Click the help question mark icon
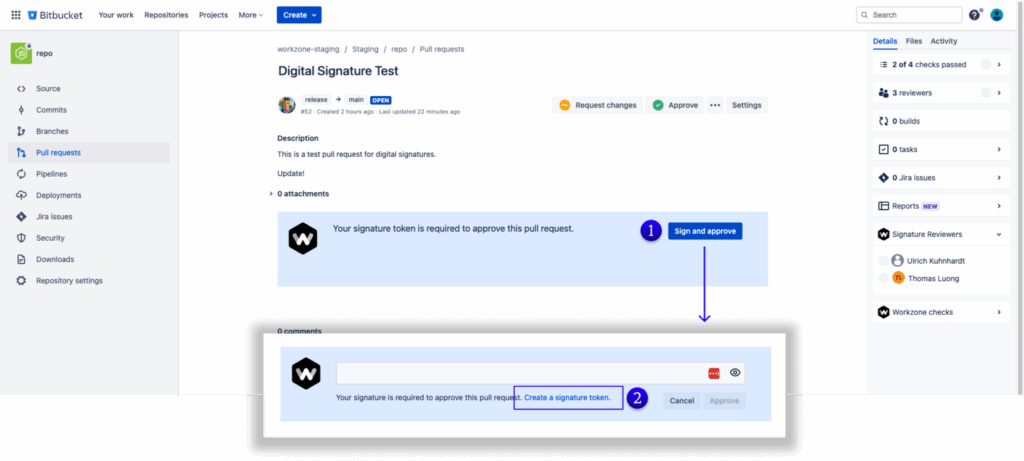 pyautogui.click(x=974, y=15)
